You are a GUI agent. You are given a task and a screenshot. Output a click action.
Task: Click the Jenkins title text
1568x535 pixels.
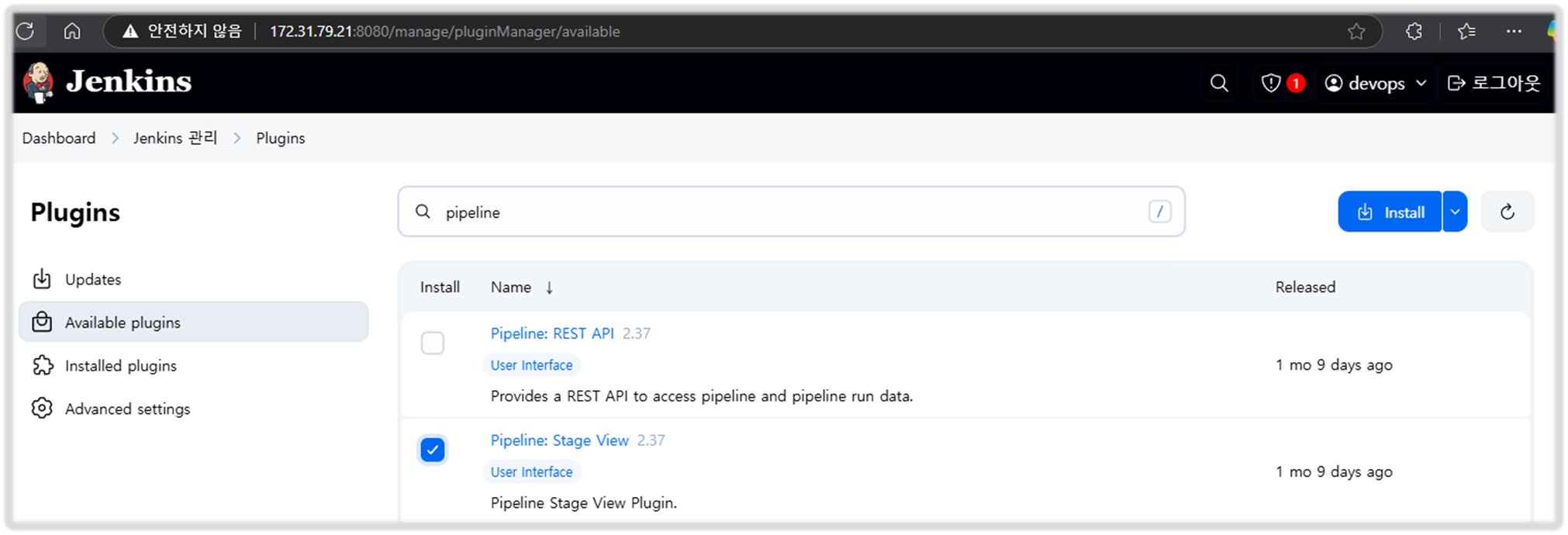coord(129,81)
